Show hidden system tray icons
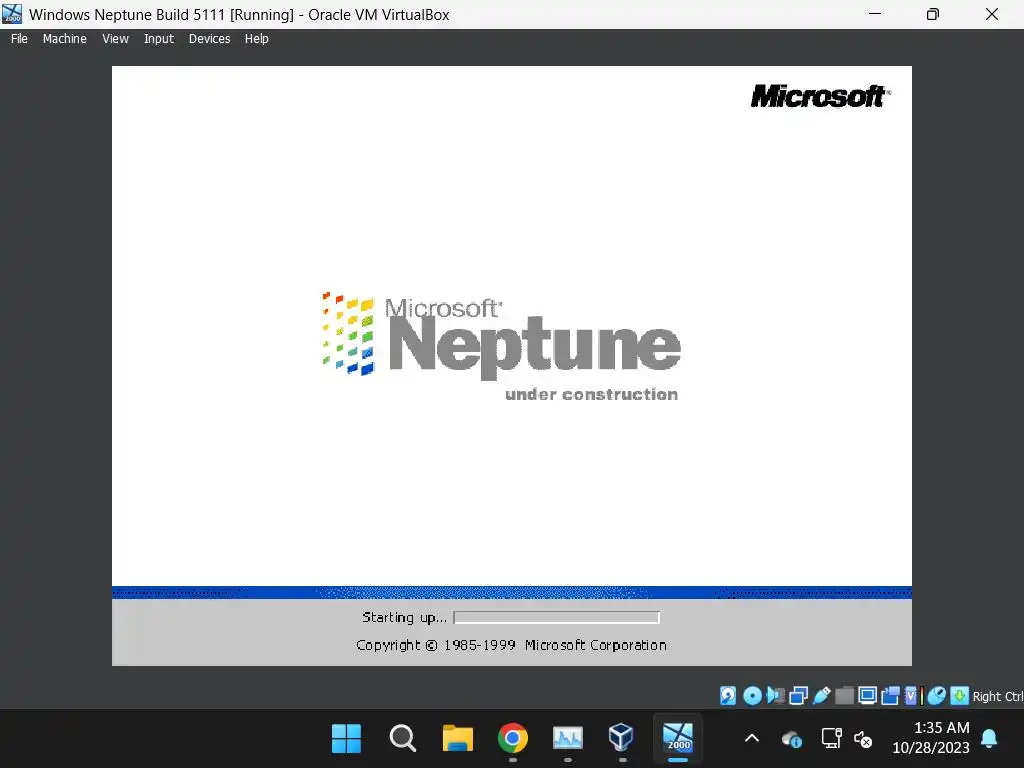The height and width of the screenshot is (768, 1024). (752, 739)
